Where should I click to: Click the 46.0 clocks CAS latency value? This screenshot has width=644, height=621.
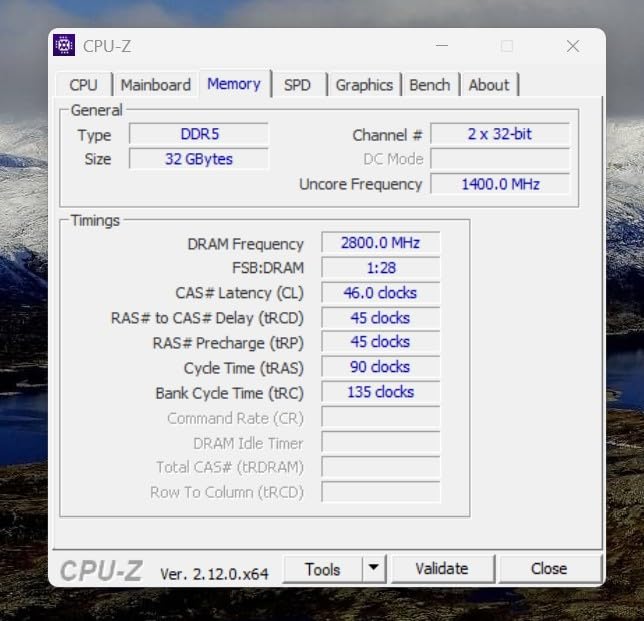[381, 293]
